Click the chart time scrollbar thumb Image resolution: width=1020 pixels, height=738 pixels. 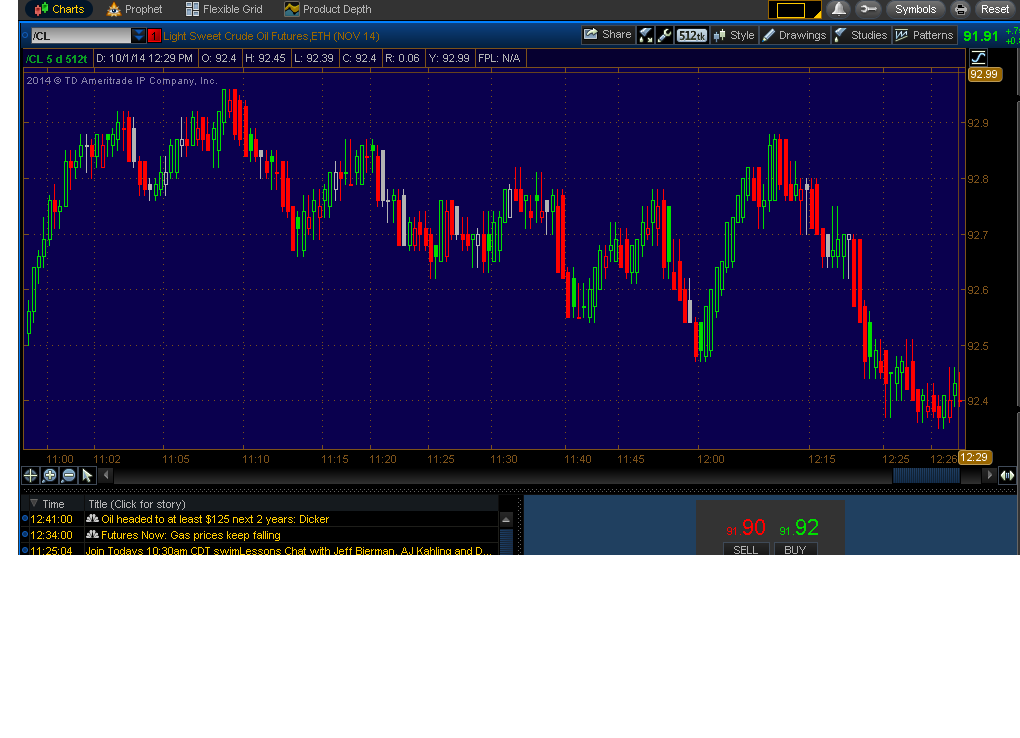coord(926,475)
